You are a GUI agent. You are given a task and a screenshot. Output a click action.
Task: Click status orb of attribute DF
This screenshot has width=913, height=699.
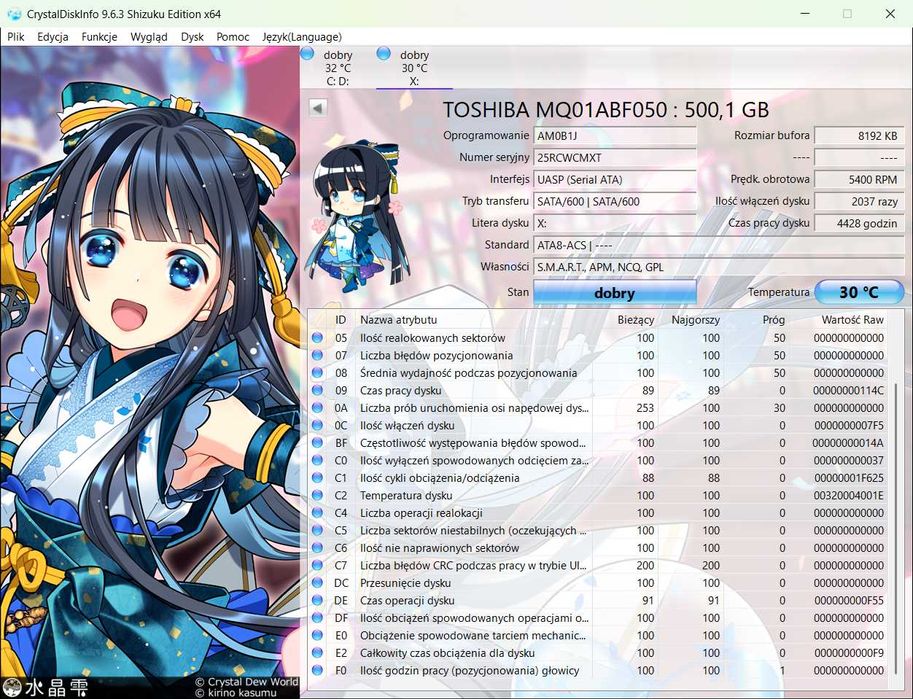[x=317, y=617]
